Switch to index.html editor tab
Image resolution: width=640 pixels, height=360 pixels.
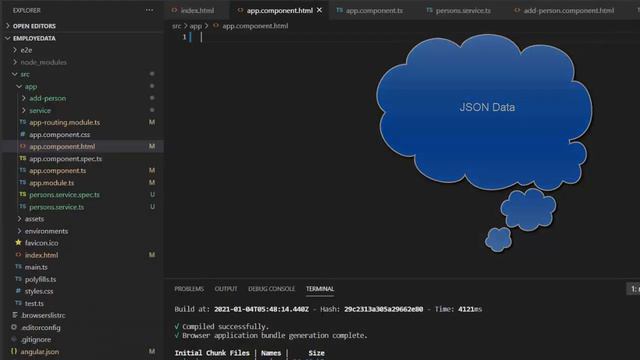(197, 11)
